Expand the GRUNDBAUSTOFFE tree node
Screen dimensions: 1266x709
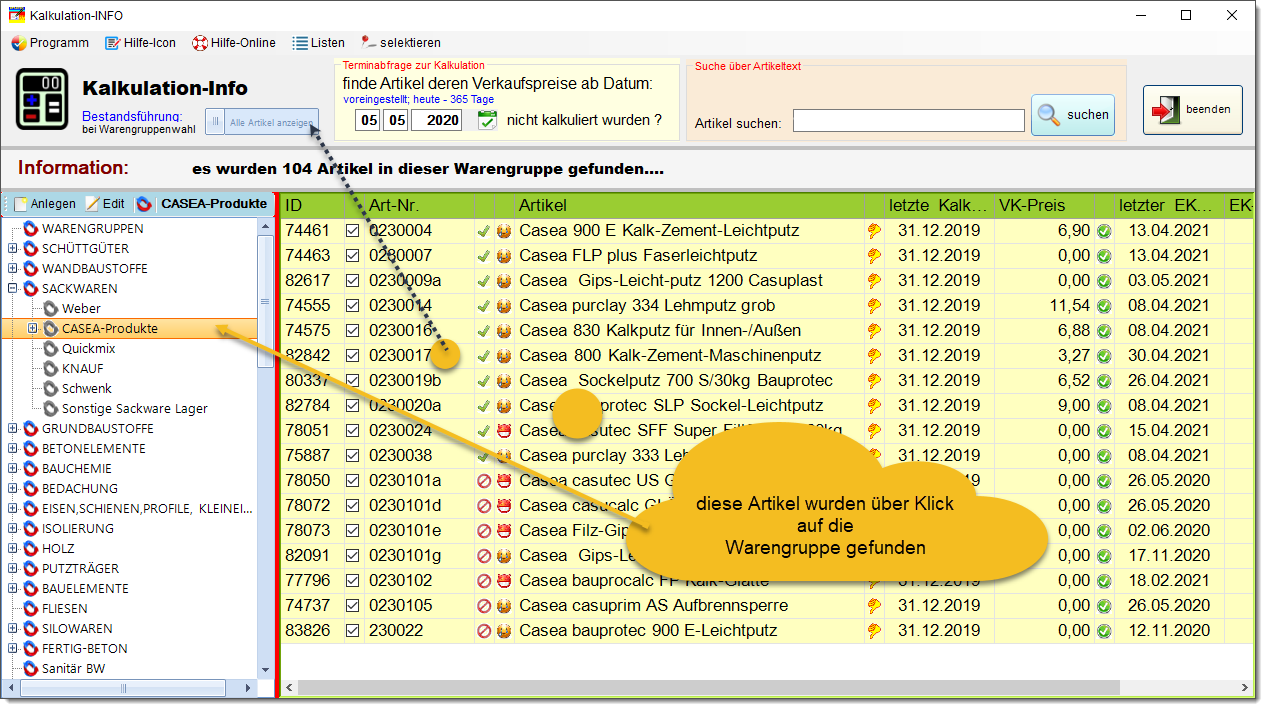(13, 429)
